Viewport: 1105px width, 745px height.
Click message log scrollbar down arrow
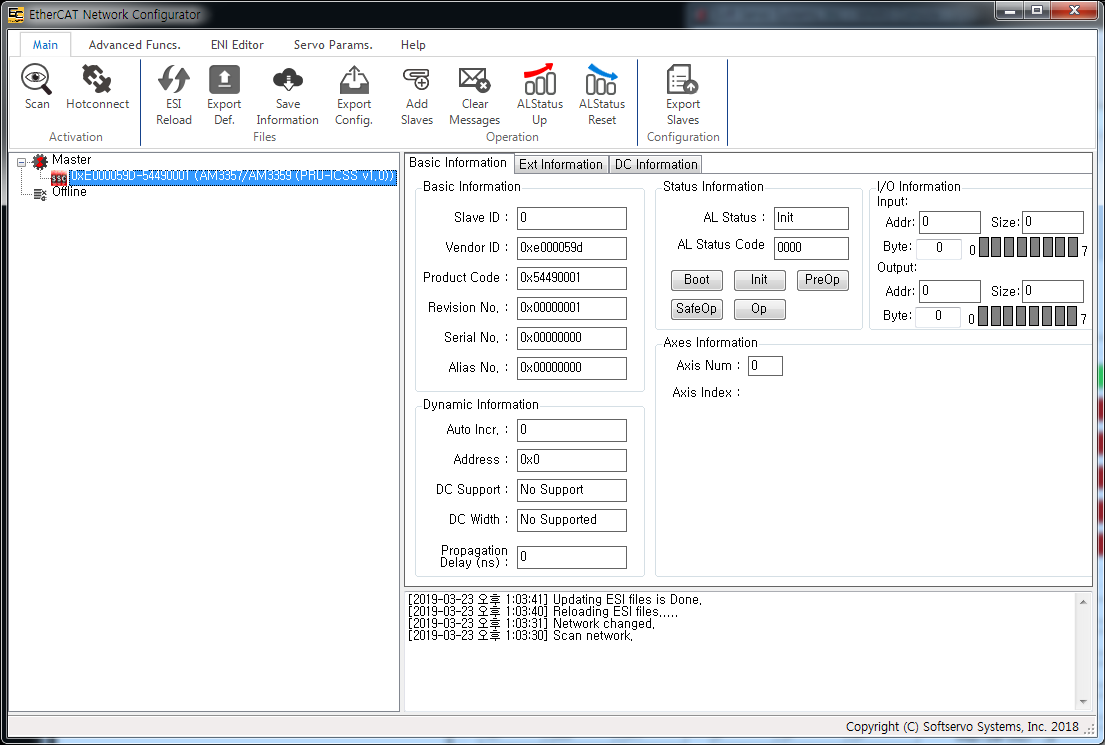[1082, 701]
